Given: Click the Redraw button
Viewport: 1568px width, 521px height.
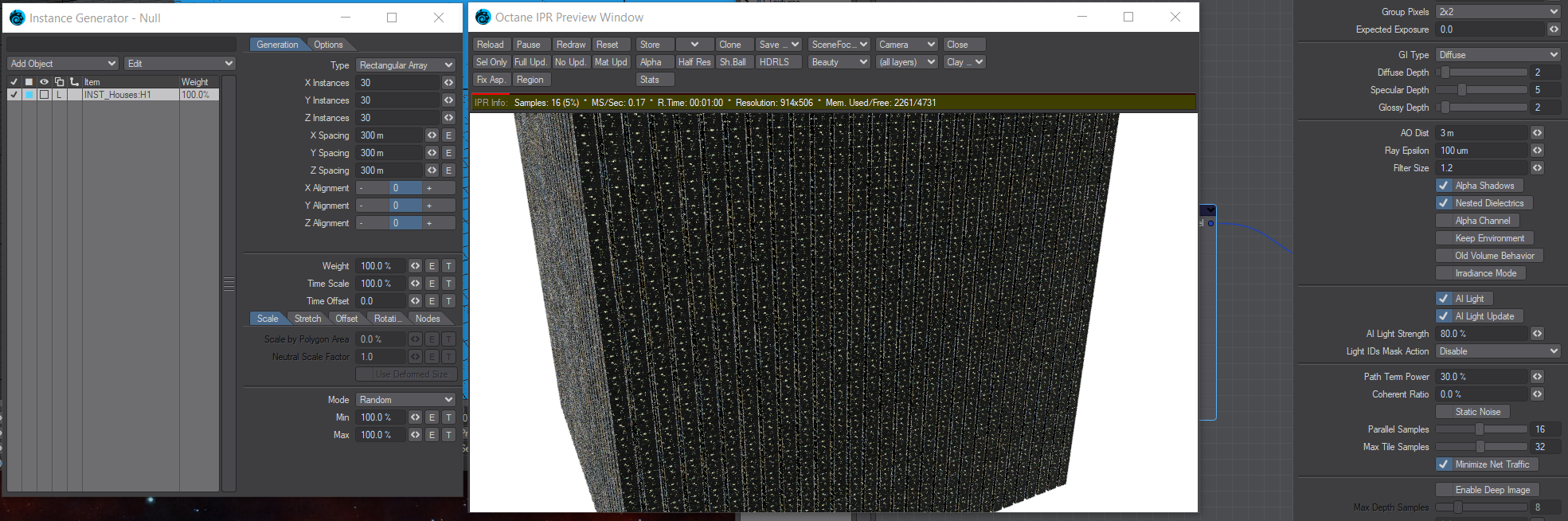Looking at the screenshot, I should (x=571, y=45).
